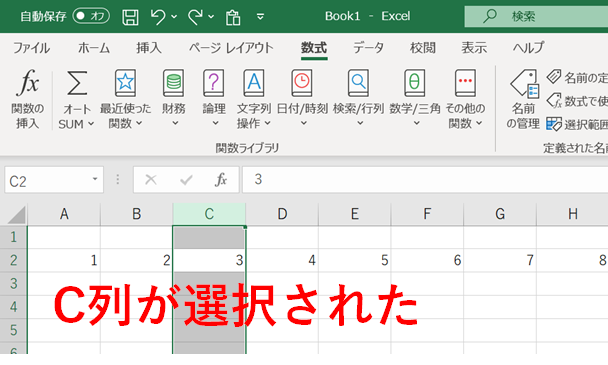The image size is (608, 365).
Task: Click cell D2 containing 4
Action: [x=282, y=260]
